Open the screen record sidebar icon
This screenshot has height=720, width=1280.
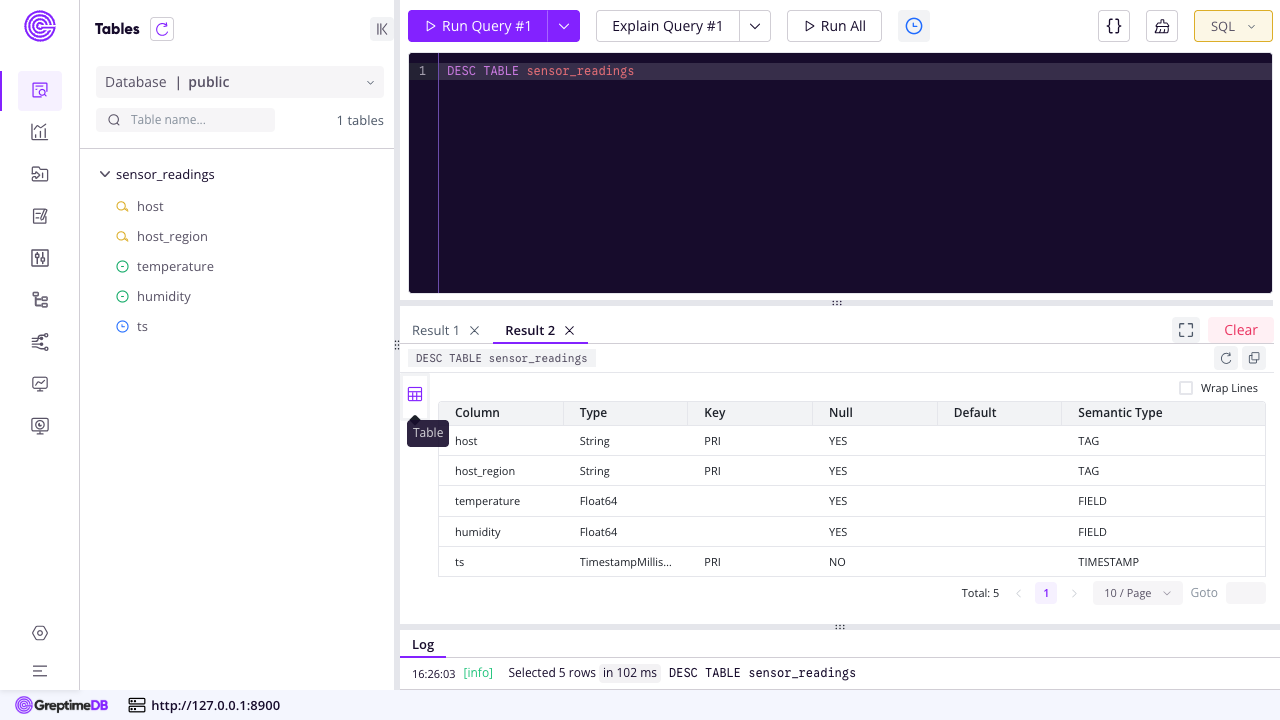[x=40, y=426]
